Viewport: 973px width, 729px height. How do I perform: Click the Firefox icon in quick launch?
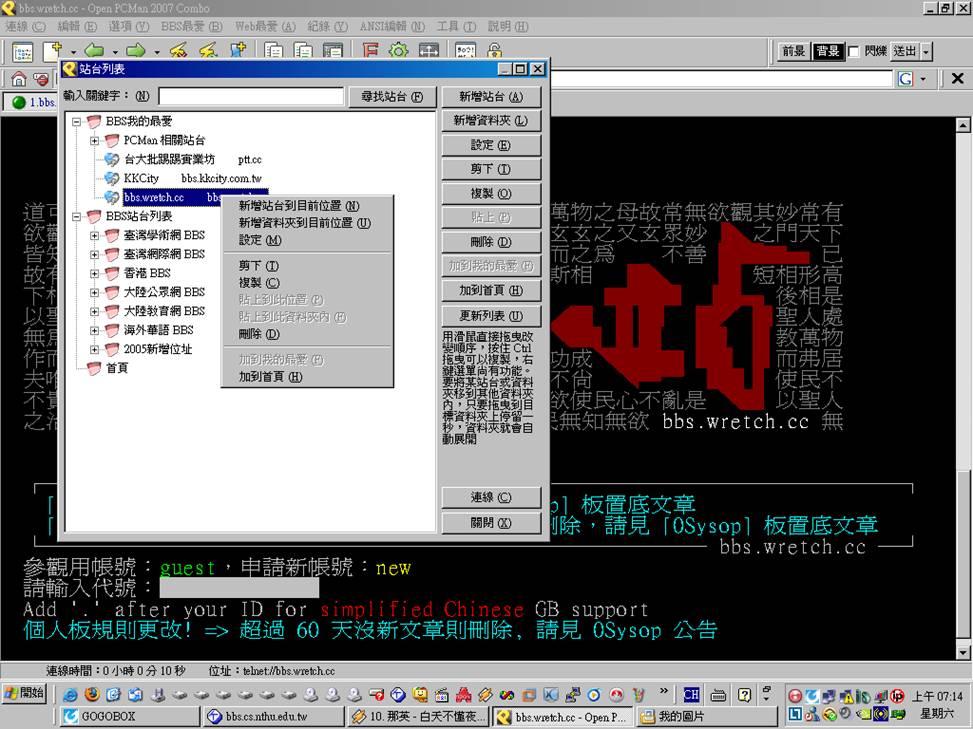pyautogui.click(x=91, y=695)
